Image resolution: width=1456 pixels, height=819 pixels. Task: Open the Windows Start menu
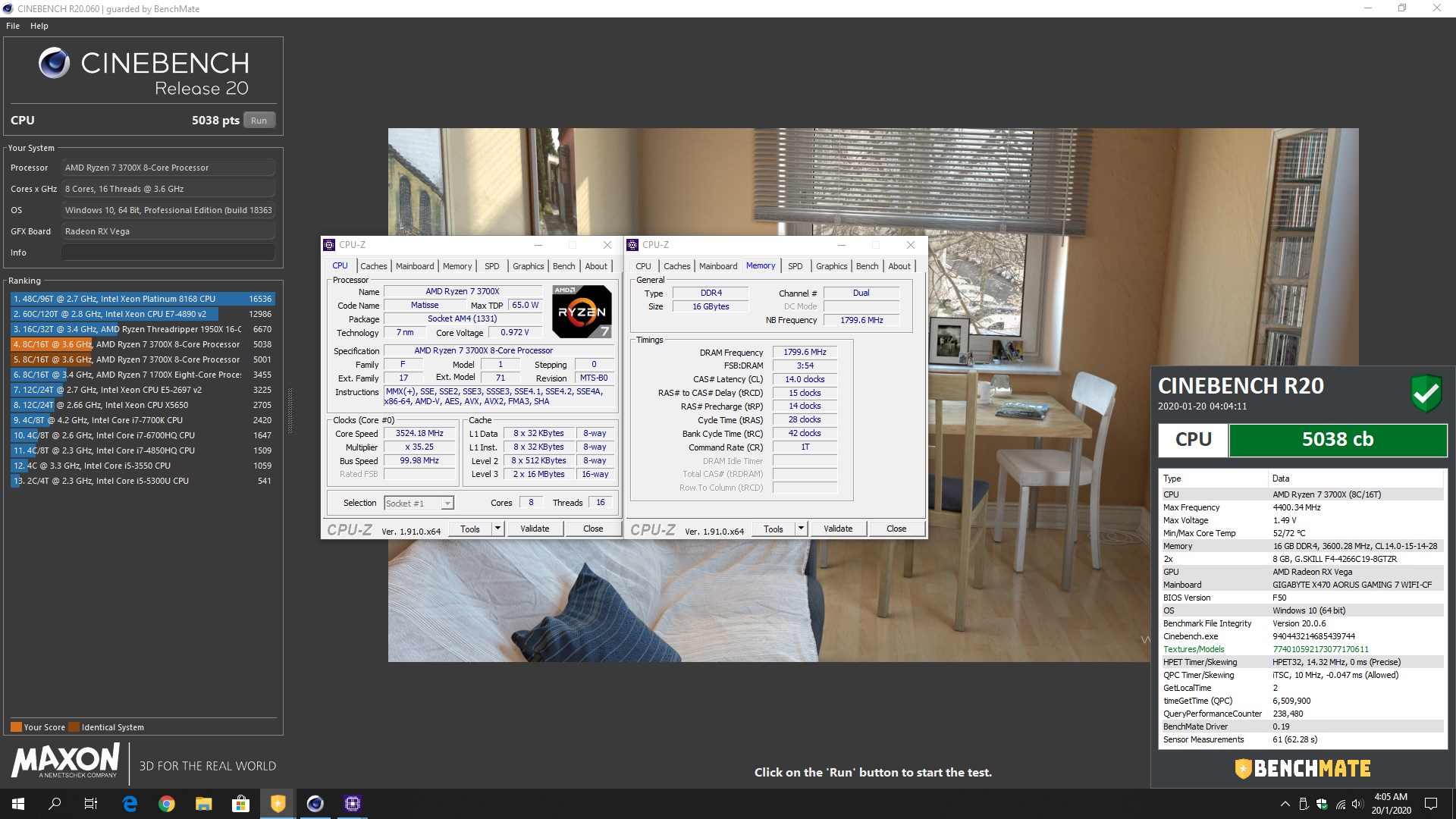pos(18,804)
